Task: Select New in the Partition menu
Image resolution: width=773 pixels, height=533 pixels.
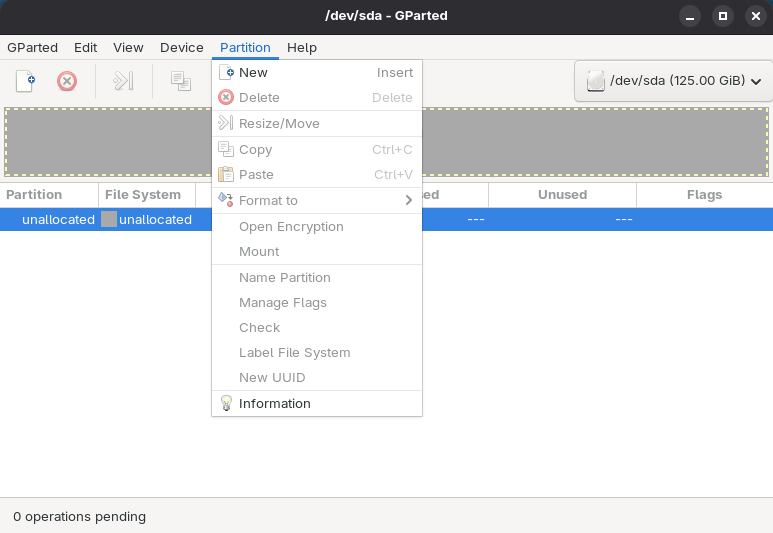Action: point(253,73)
